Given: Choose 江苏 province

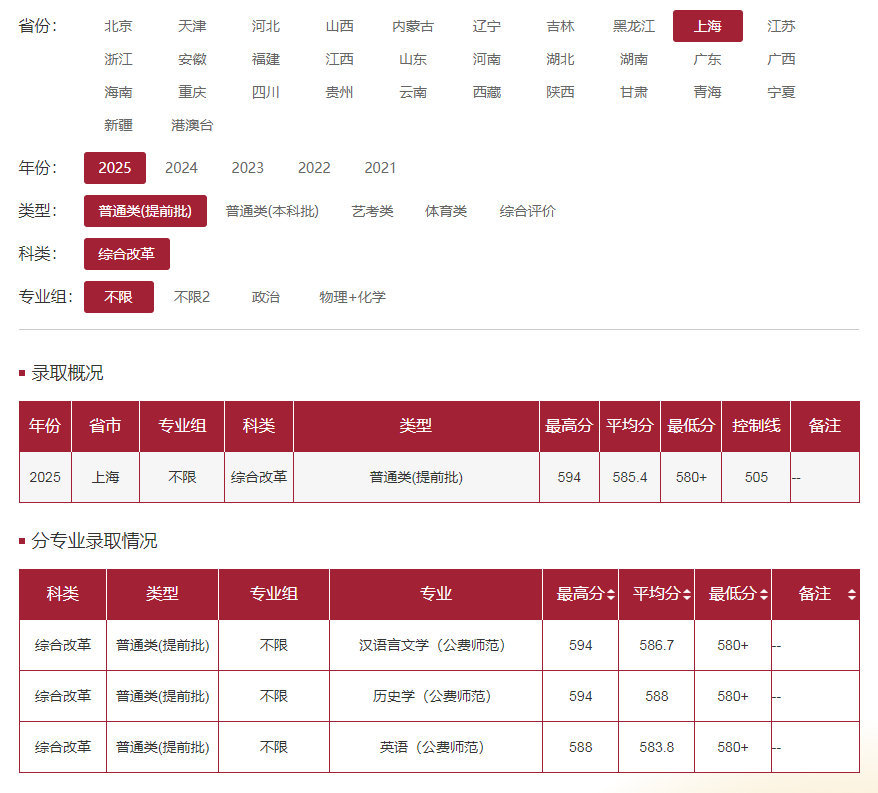Looking at the screenshot, I should (781, 26).
